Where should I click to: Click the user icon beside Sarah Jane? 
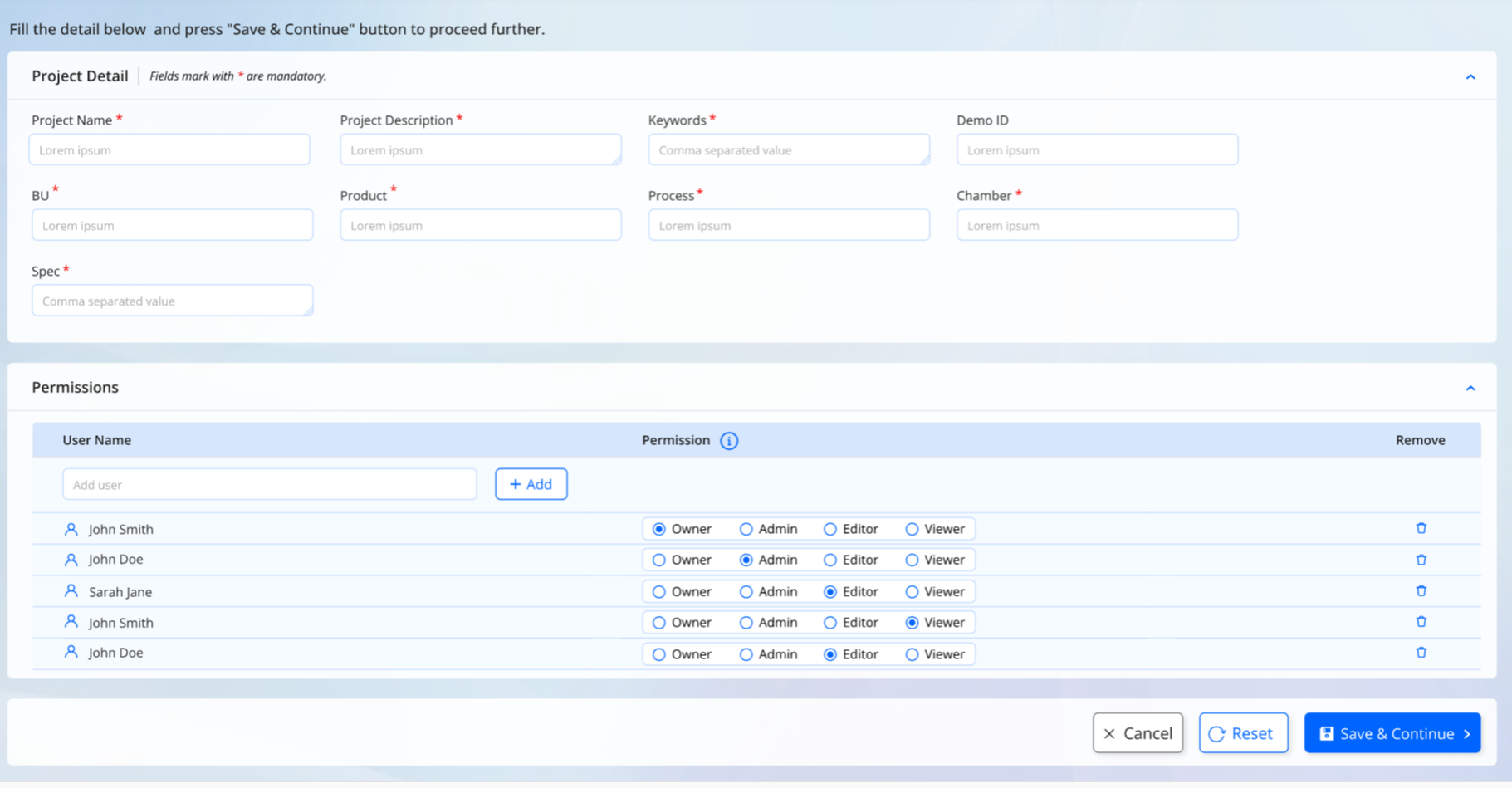71,591
